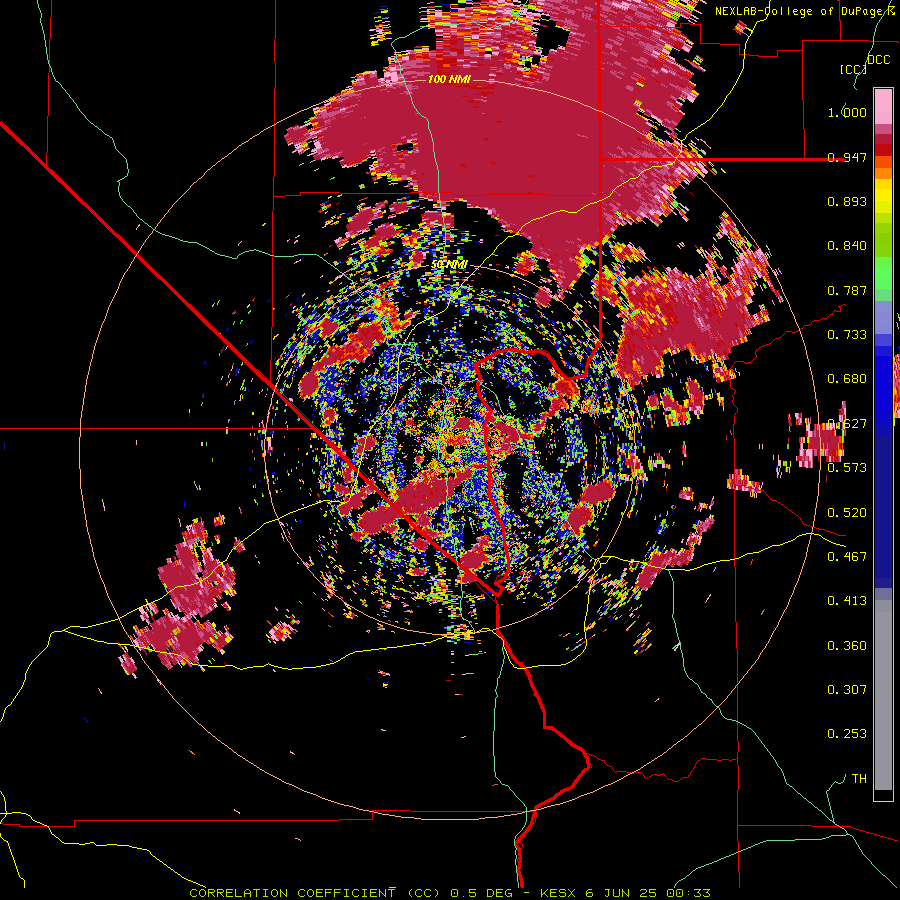Click the 0.627 scale label

(x=847, y=424)
